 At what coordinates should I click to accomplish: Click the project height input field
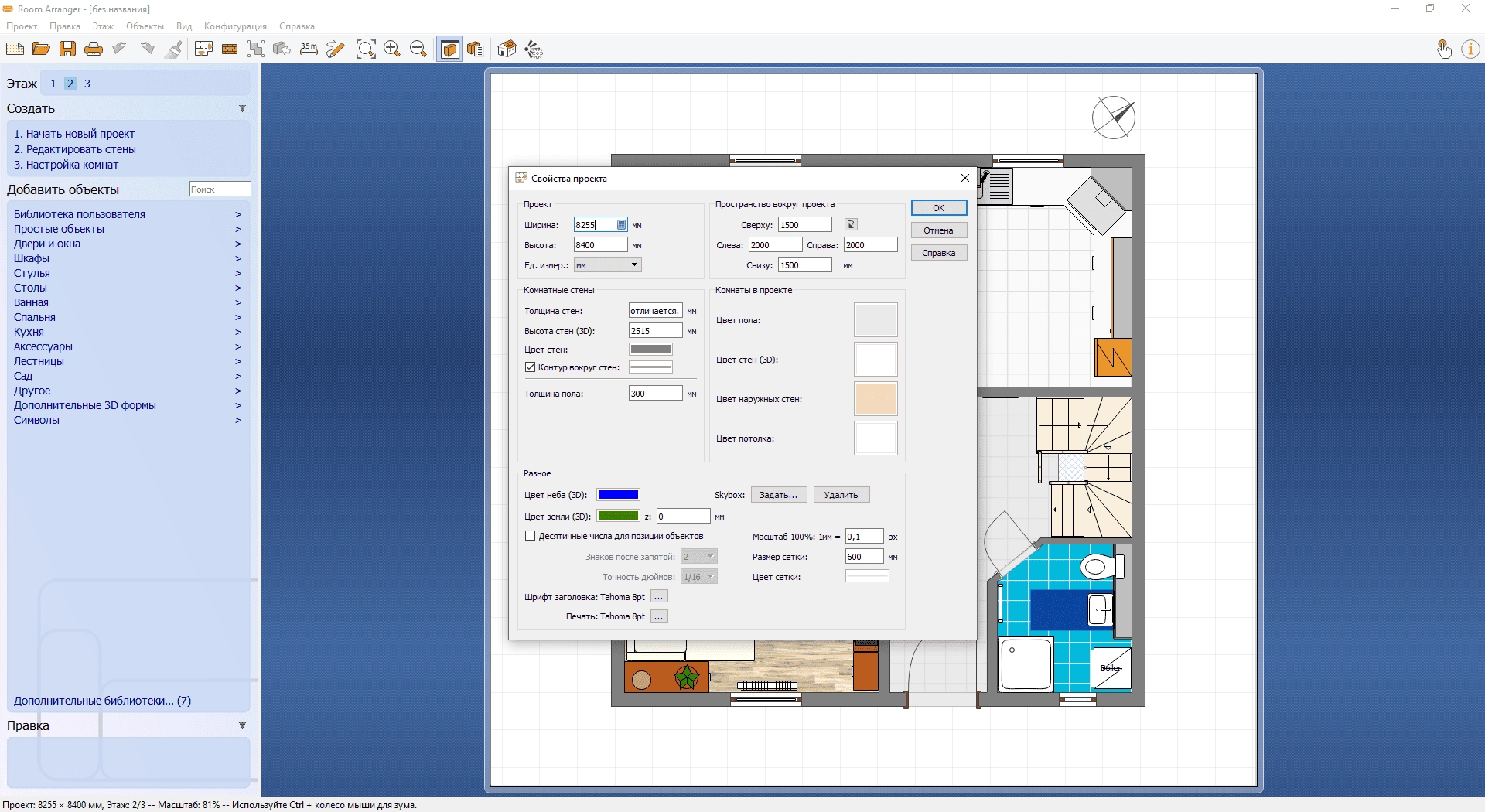pos(601,245)
